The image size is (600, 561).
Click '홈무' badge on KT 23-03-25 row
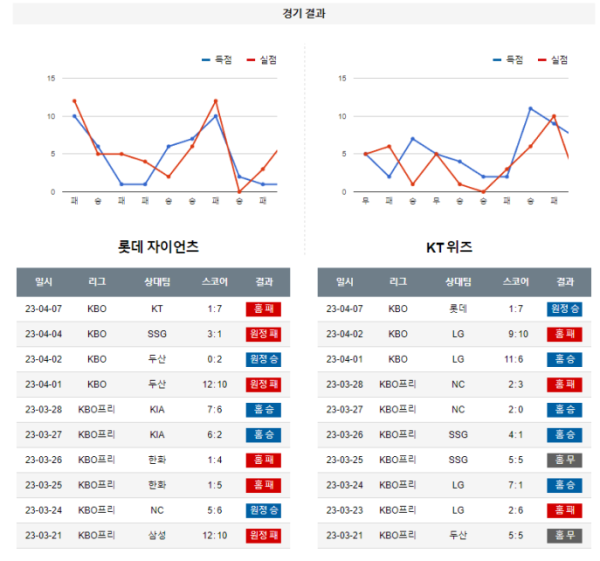tap(564, 460)
